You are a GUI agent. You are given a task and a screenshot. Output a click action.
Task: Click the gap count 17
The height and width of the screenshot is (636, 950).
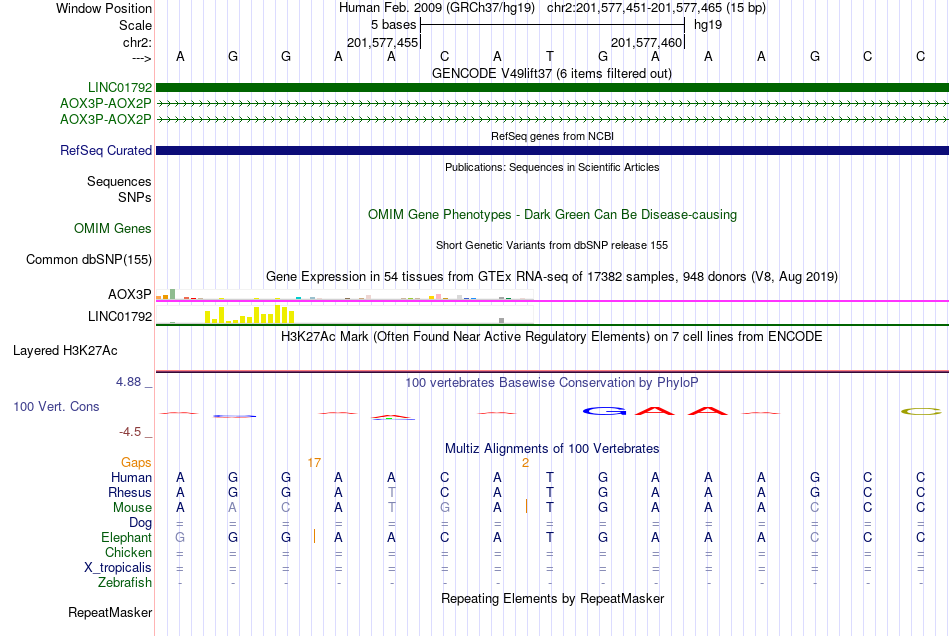tap(314, 463)
